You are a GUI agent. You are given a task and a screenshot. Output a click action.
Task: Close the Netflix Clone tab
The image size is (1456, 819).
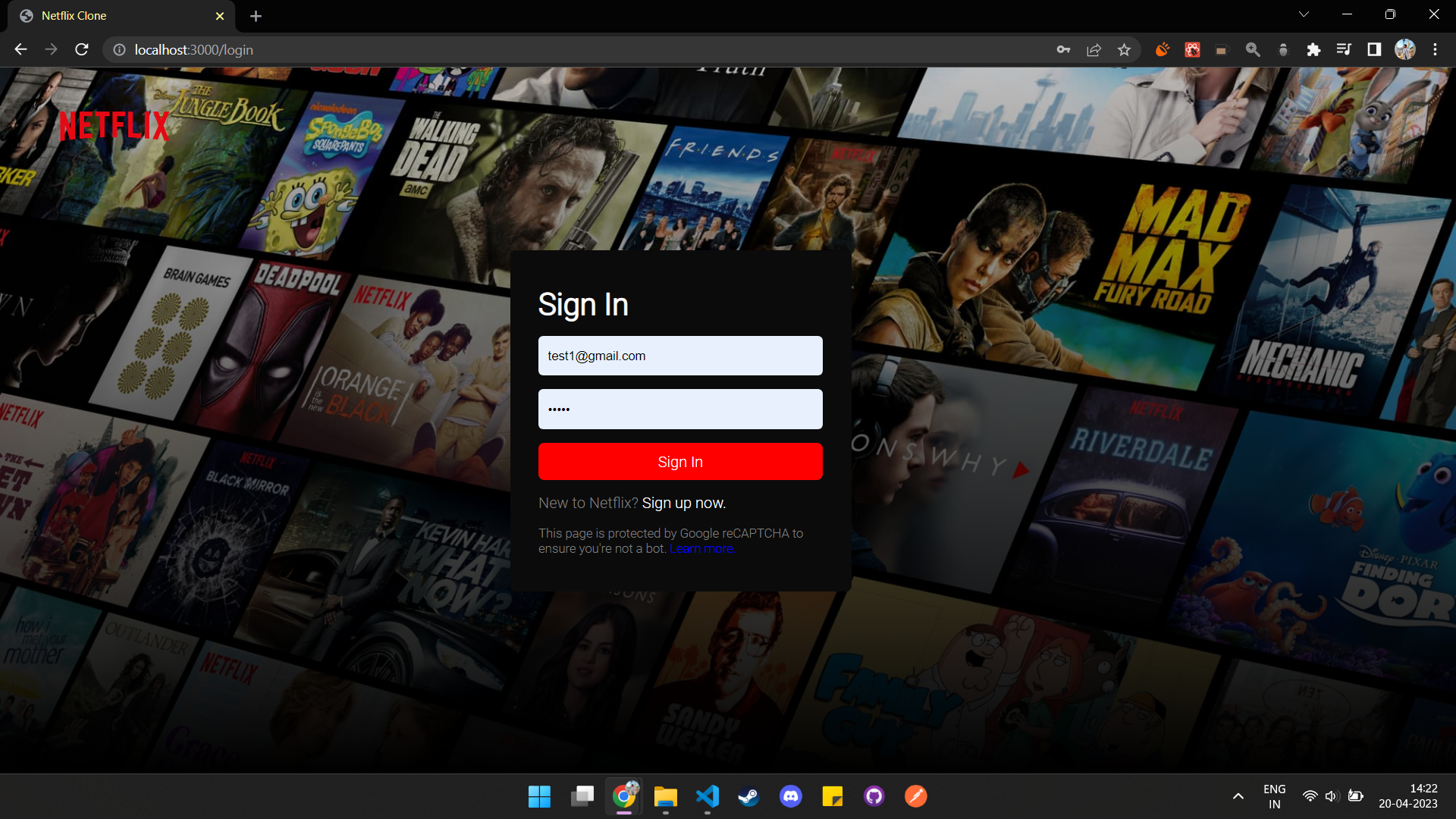click(220, 16)
